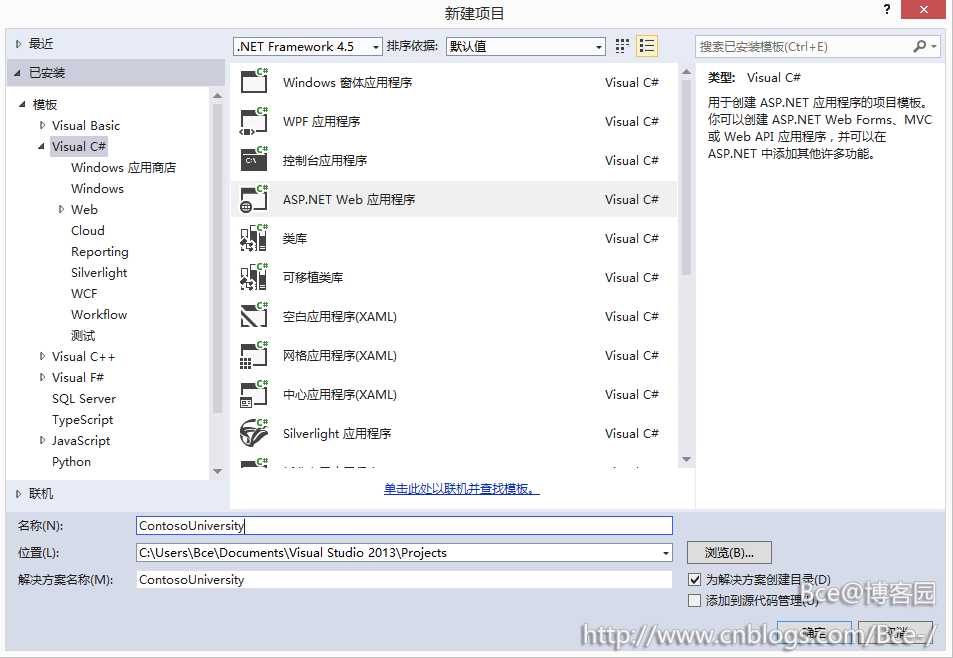Switch template list to medium list view

647,46
